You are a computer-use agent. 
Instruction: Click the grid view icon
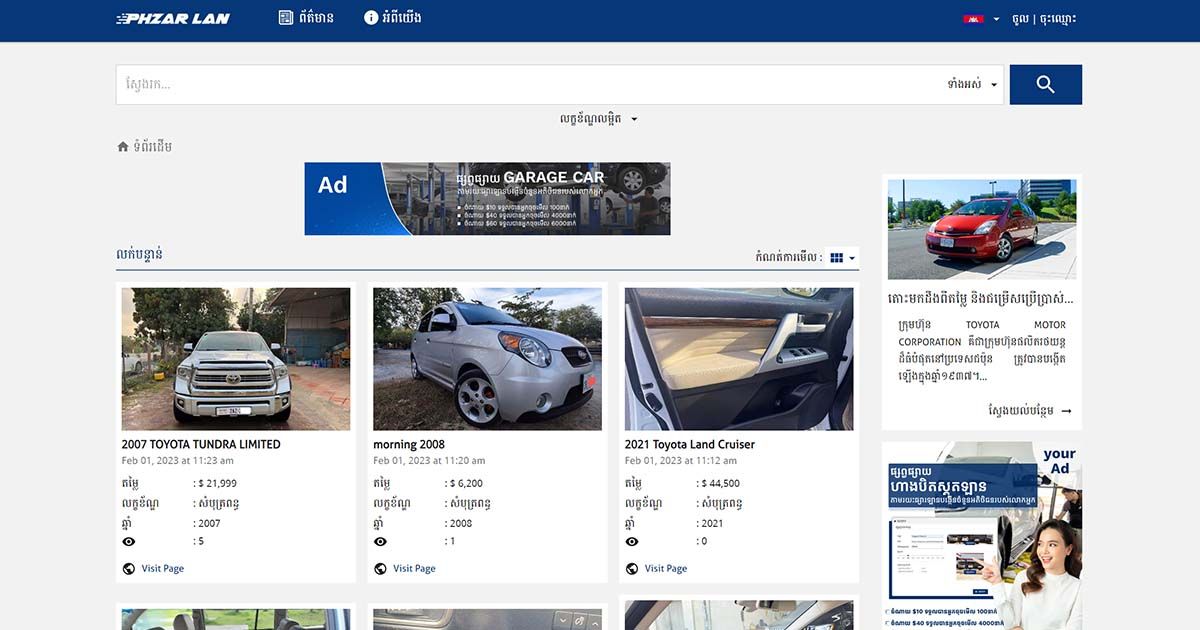coord(837,258)
